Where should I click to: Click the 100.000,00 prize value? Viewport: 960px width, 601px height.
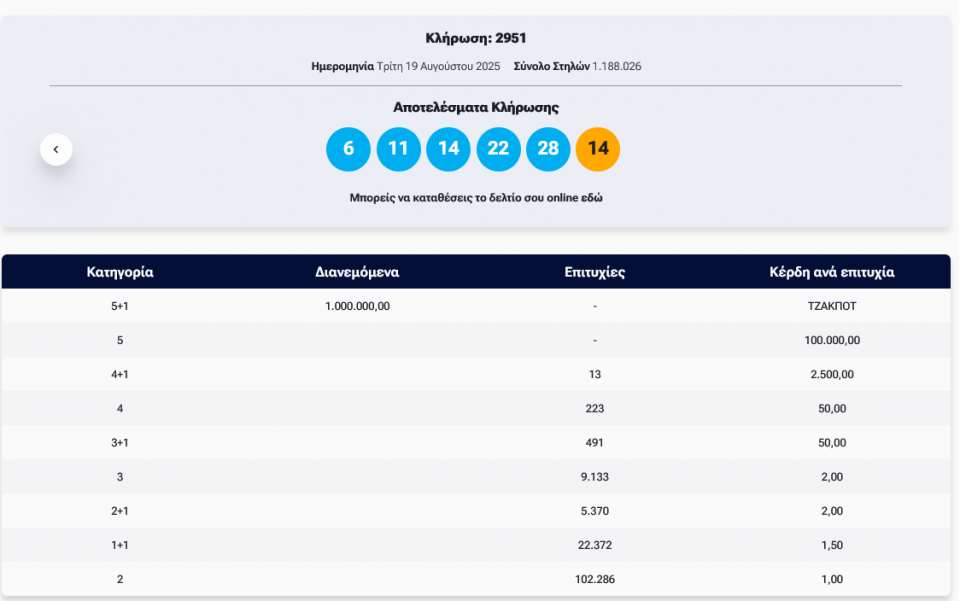pyautogui.click(x=831, y=340)
